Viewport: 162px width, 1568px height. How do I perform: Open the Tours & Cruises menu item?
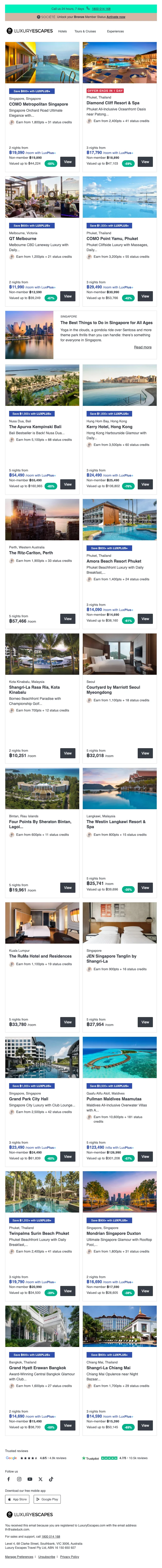(85, 31)
